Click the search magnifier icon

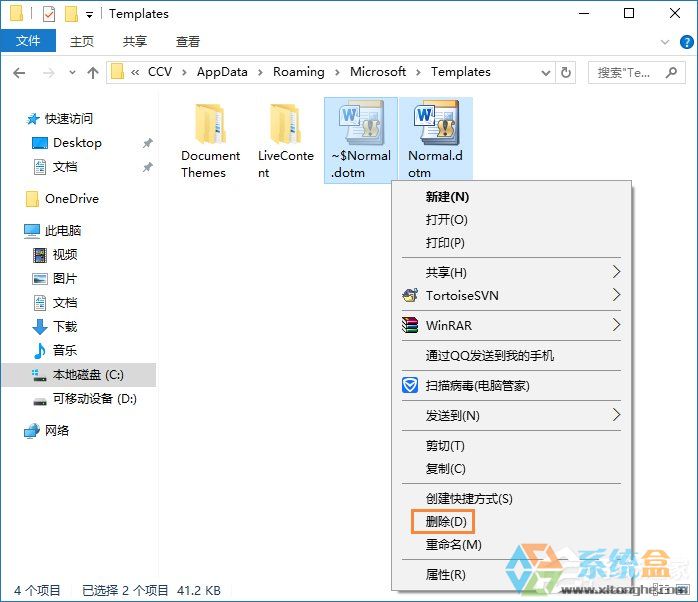pyautogui.click(x=672, y=72)
